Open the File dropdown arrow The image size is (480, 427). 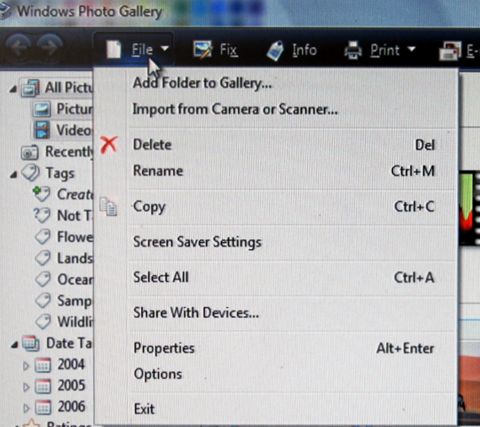165,49
